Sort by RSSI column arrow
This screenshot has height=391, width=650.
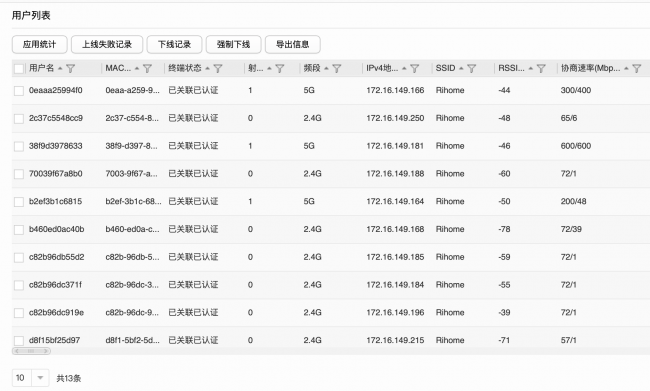(x=531, y=68)
